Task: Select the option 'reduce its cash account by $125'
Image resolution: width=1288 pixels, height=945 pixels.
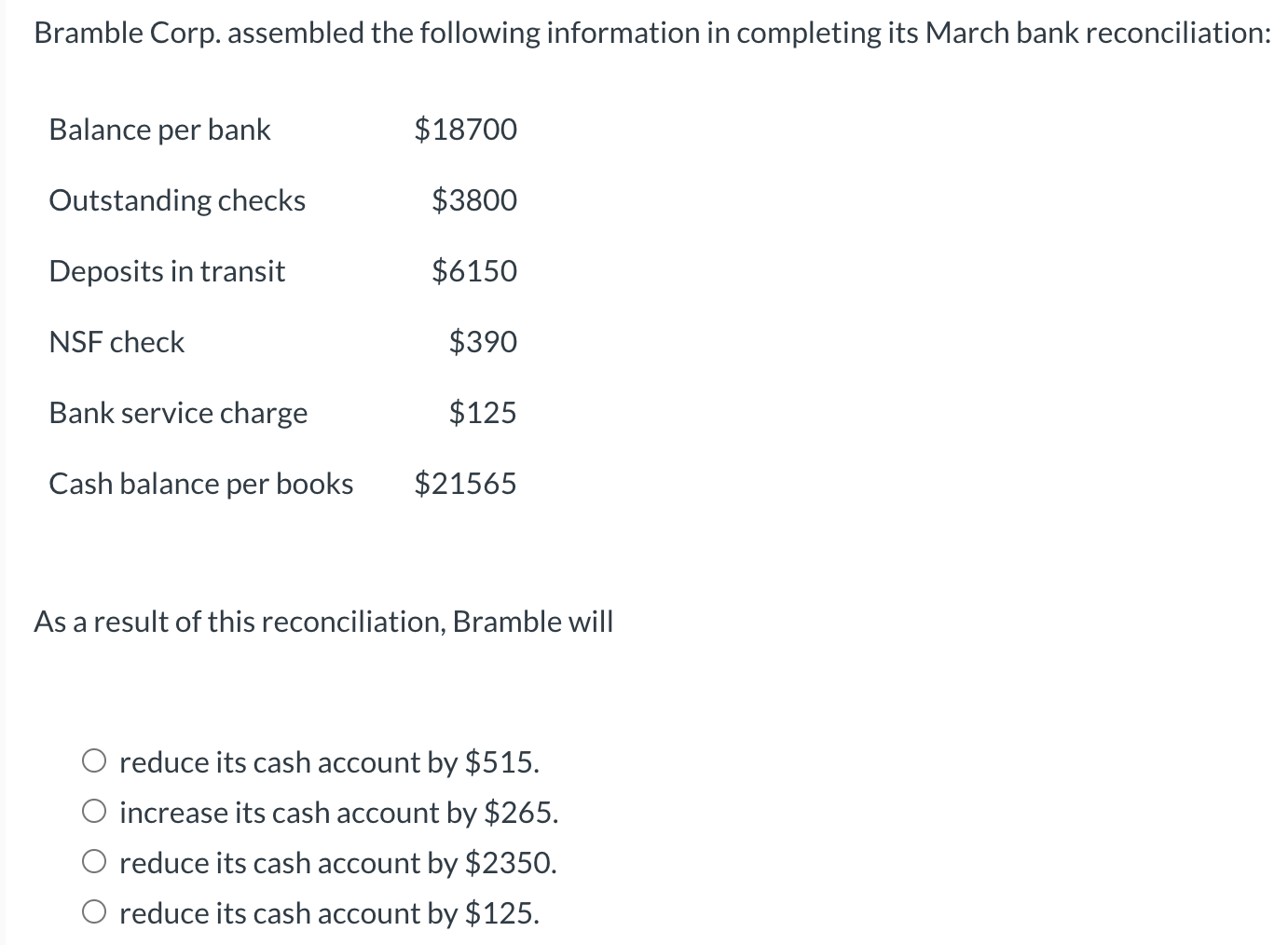Action: 330,913
